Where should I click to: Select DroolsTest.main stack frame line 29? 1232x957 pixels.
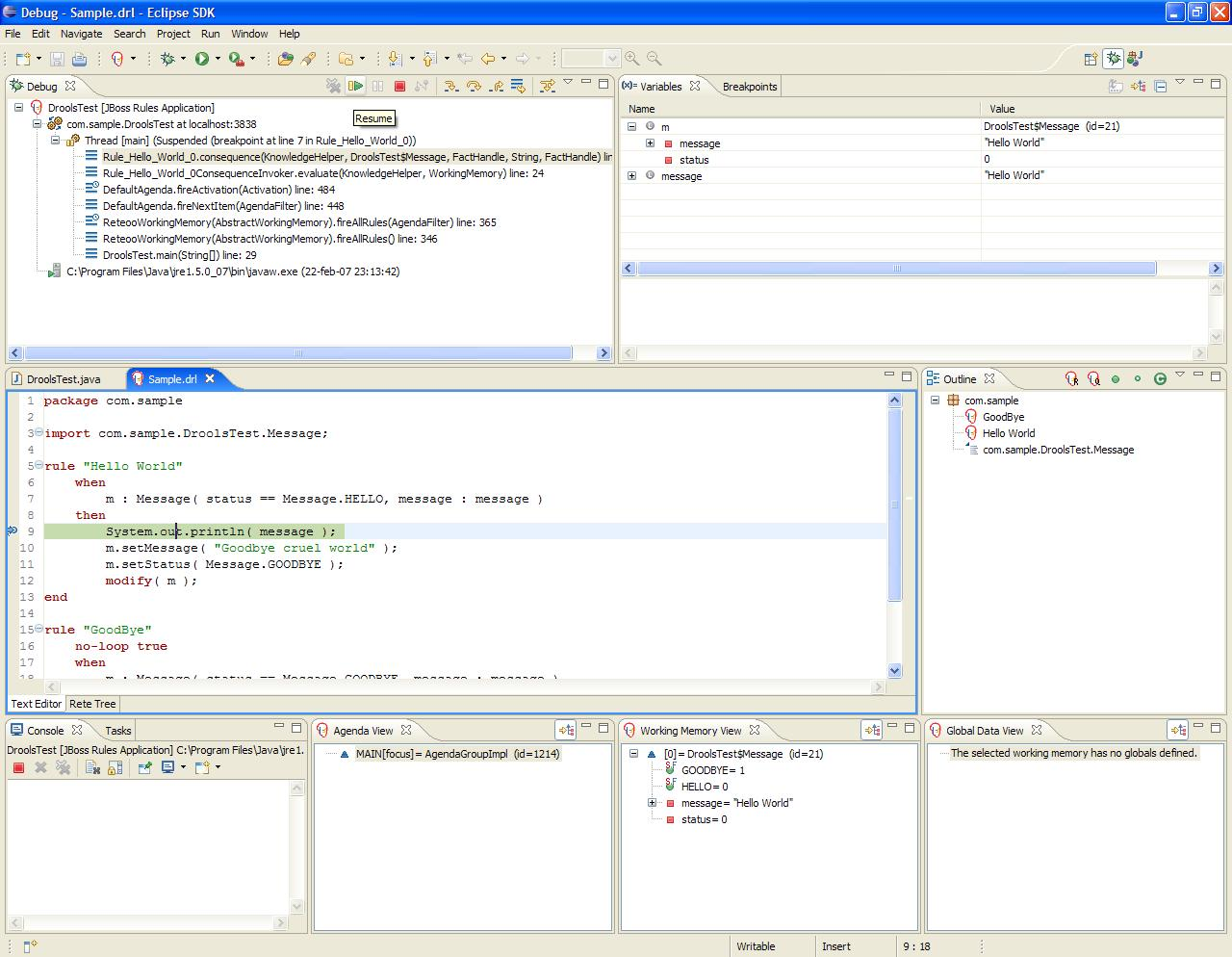(x=179, y=255)
